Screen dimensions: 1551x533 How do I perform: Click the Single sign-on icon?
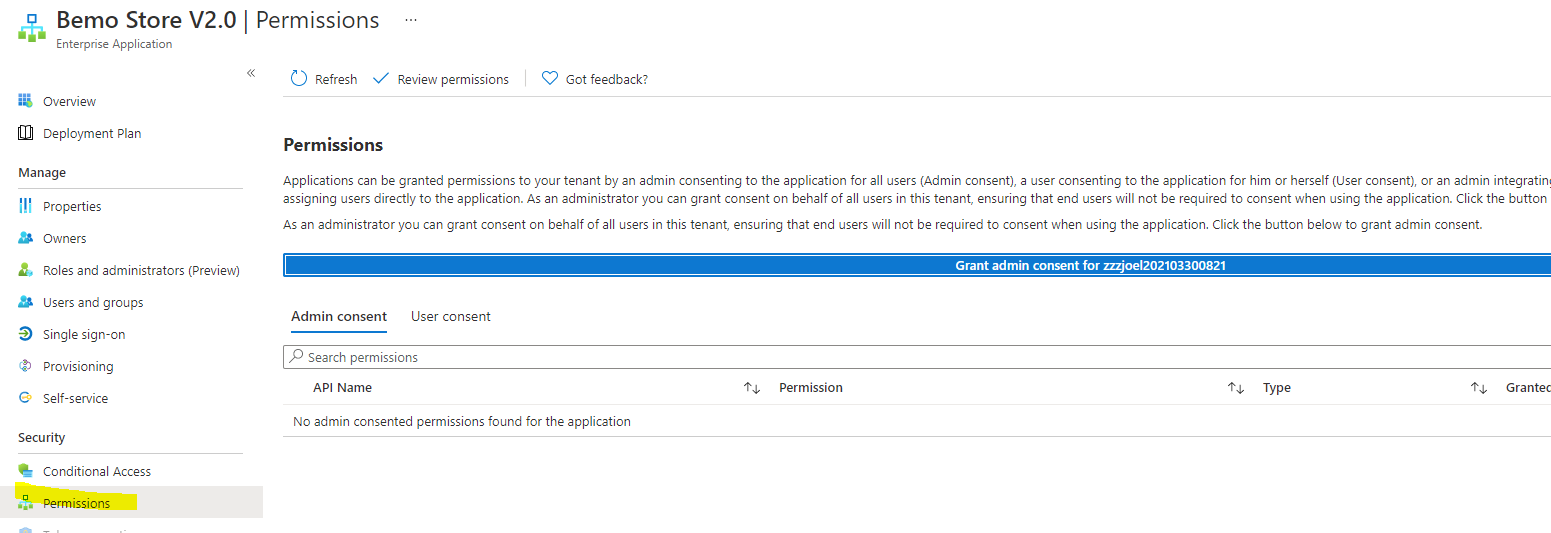[26, 334]
